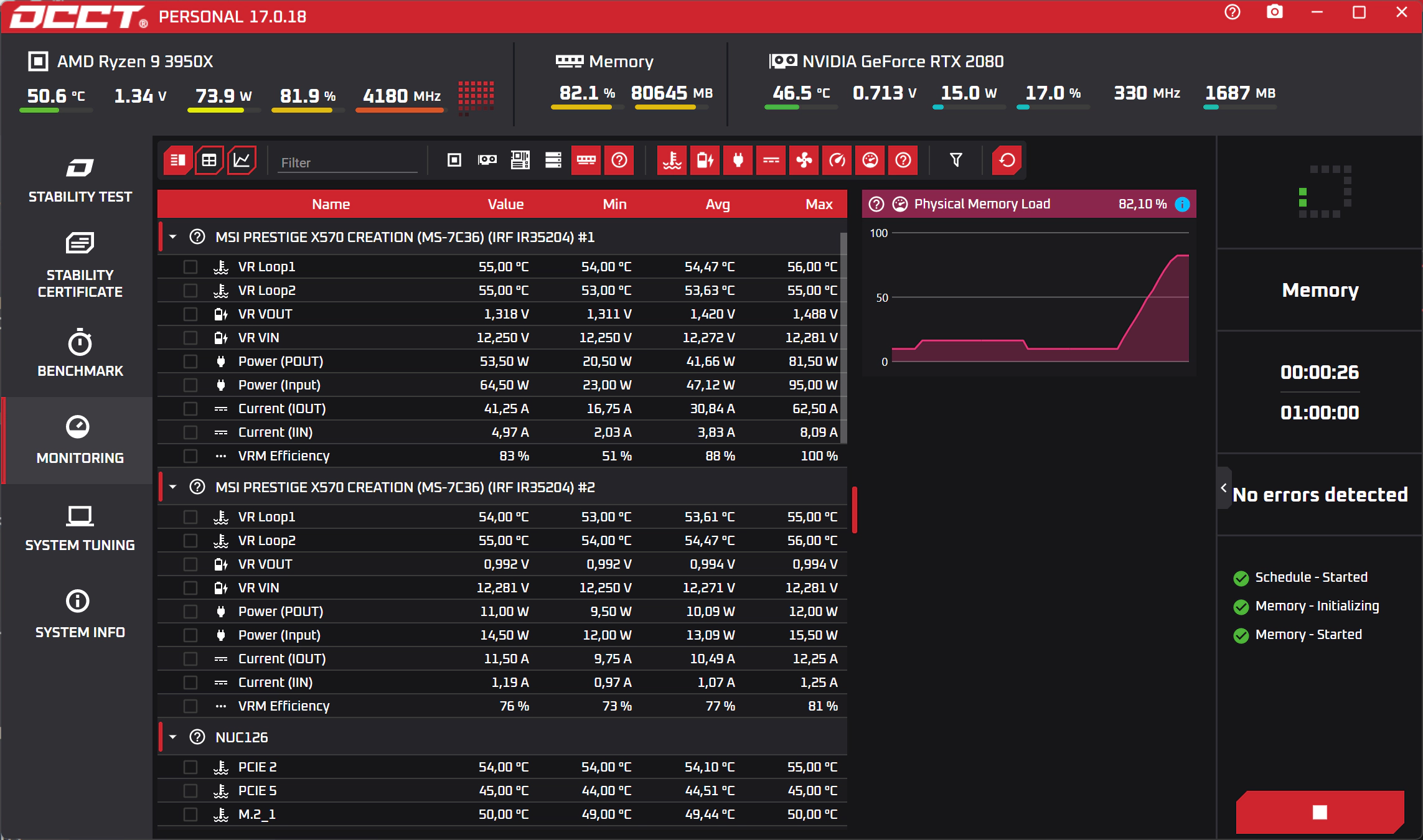Toggle the unknown-hardware filter beside memory filter

pos(619,161)
